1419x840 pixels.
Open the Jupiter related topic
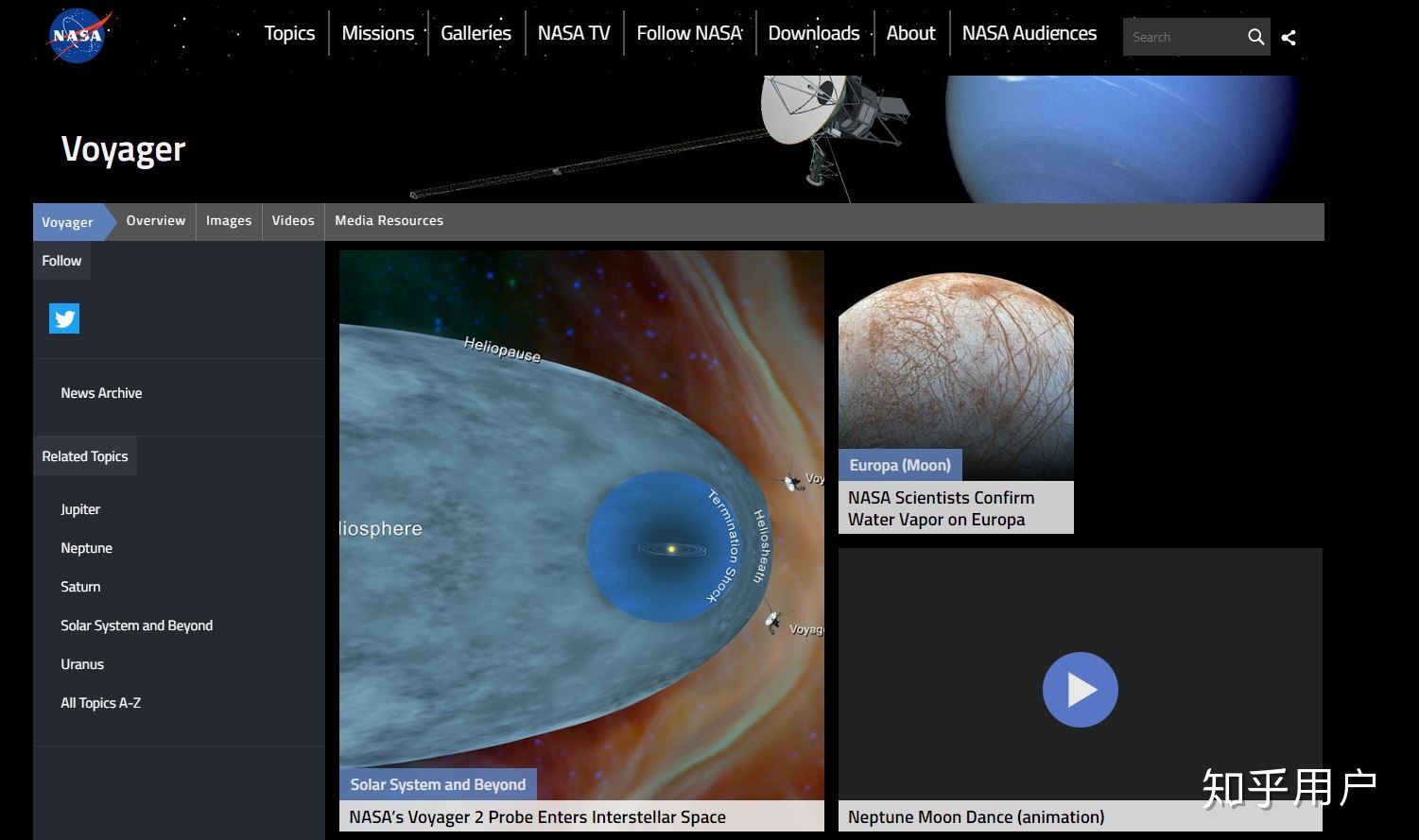[80, 509]
